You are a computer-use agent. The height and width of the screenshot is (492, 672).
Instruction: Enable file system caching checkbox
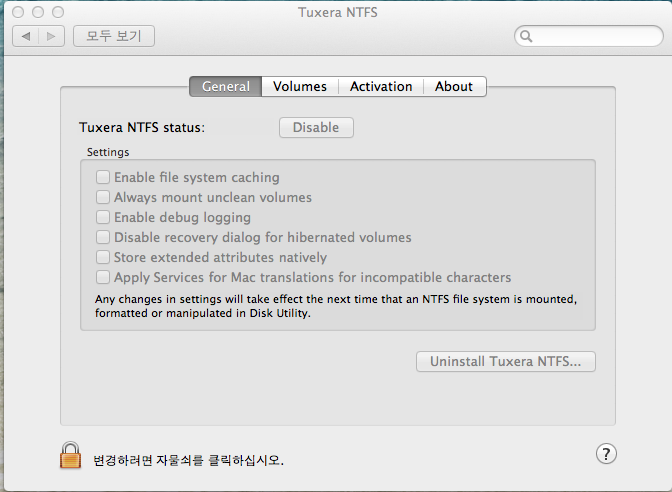click(x=103, y=177)
